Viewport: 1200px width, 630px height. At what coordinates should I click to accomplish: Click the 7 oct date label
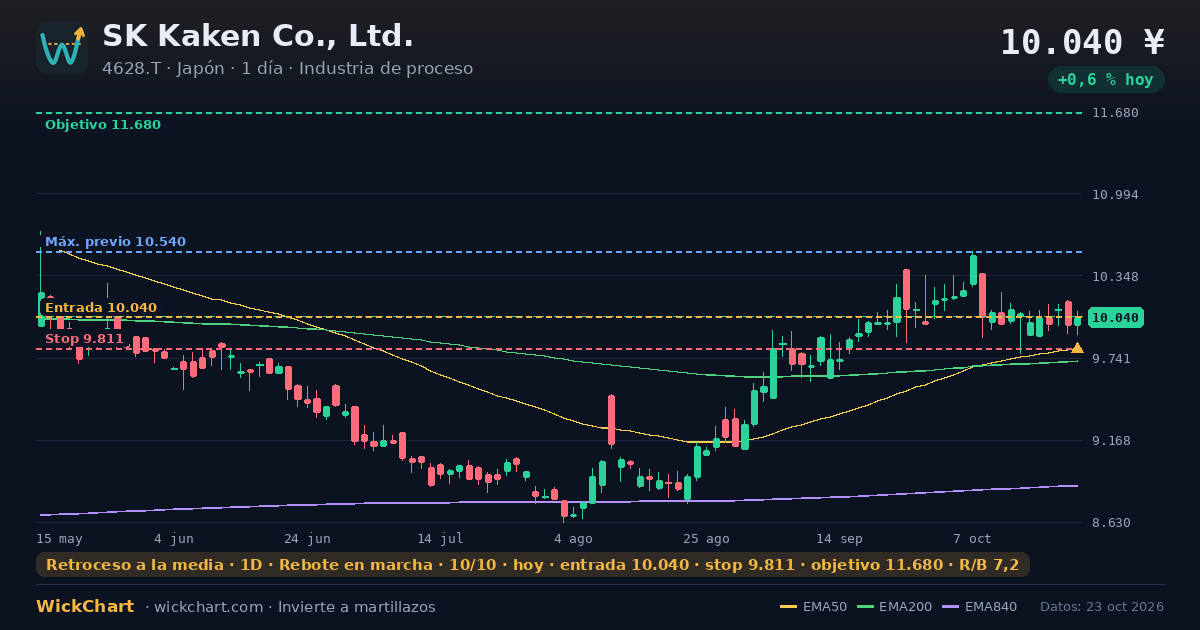[972, 539]
